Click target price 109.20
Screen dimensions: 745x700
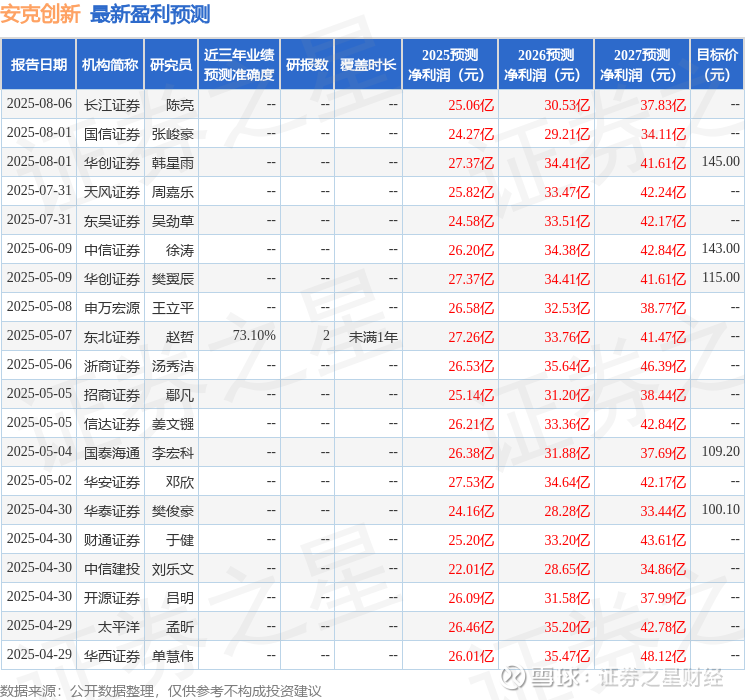point(721,451)
